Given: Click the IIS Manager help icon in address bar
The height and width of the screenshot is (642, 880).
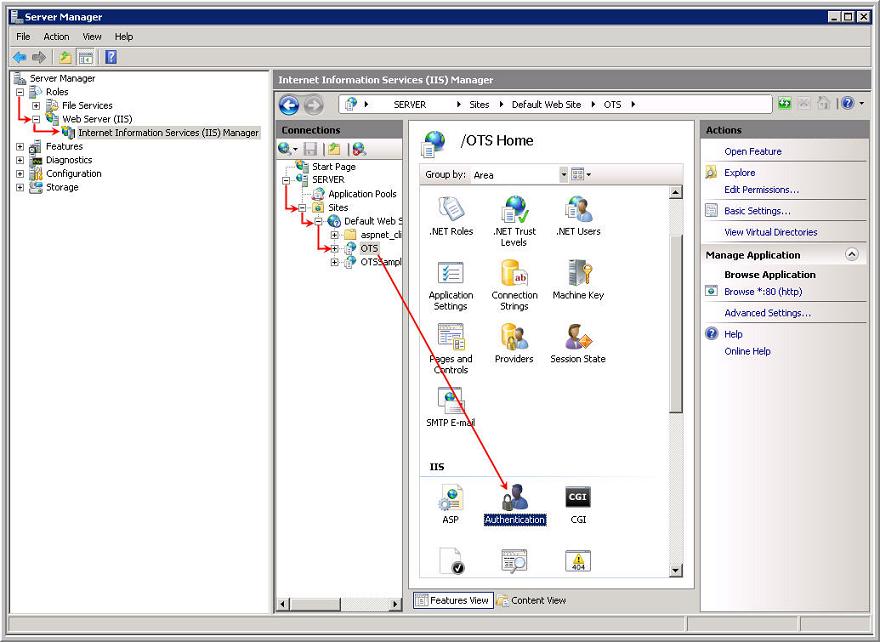Looking at the screenshot, I should [847, 104].
